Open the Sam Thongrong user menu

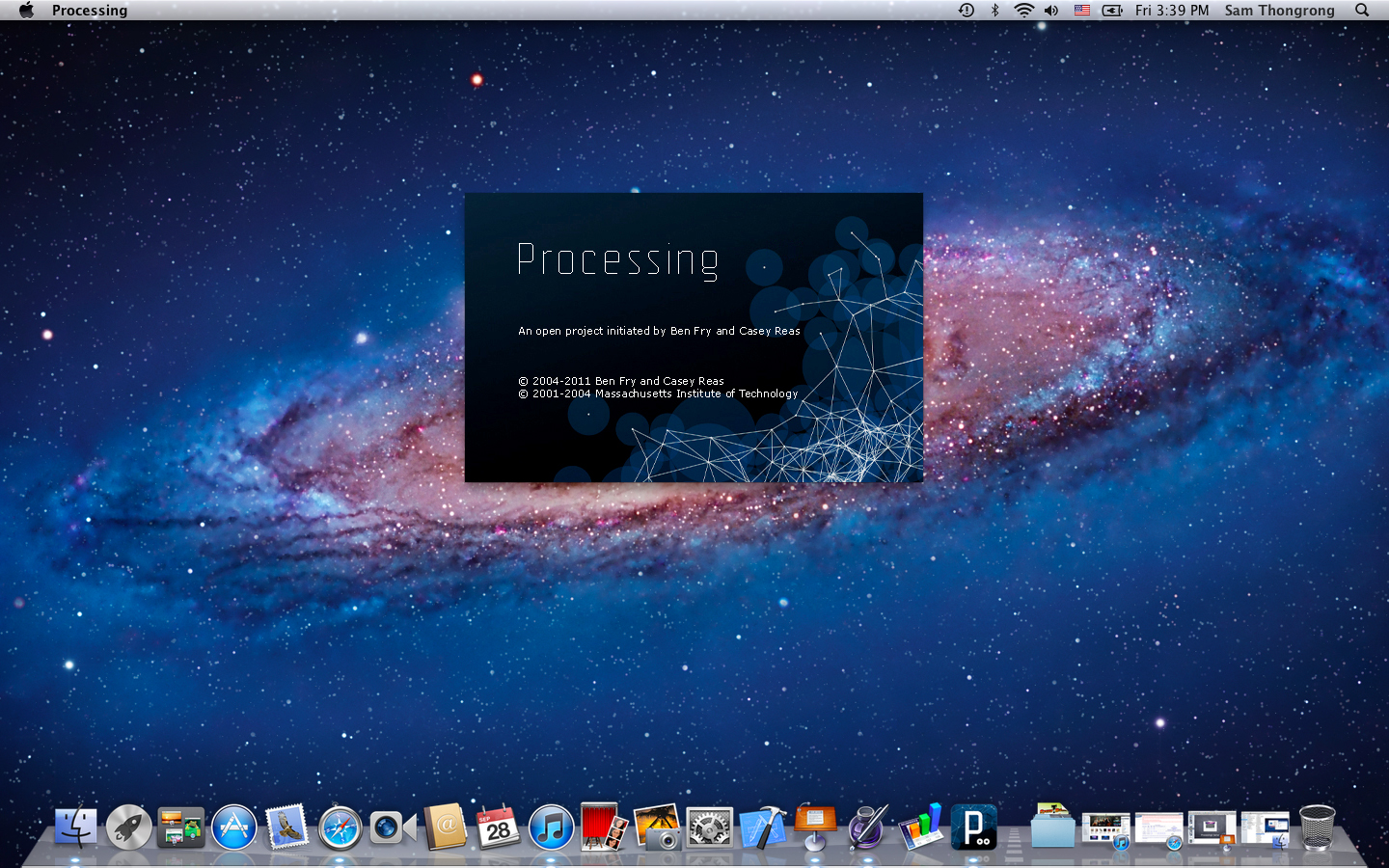[1279, 10]
